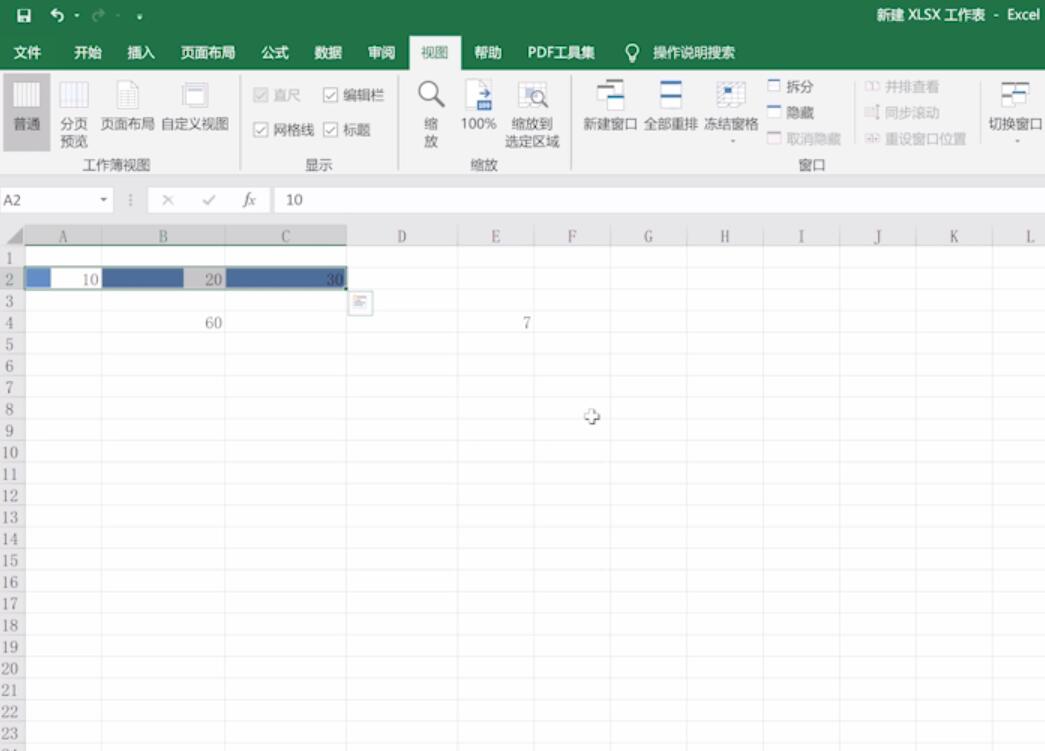Open the 缩放 zoom dialog
The width and height of the screenshot is (1045, 751).
pyautogui.click(x=431, y=113)
